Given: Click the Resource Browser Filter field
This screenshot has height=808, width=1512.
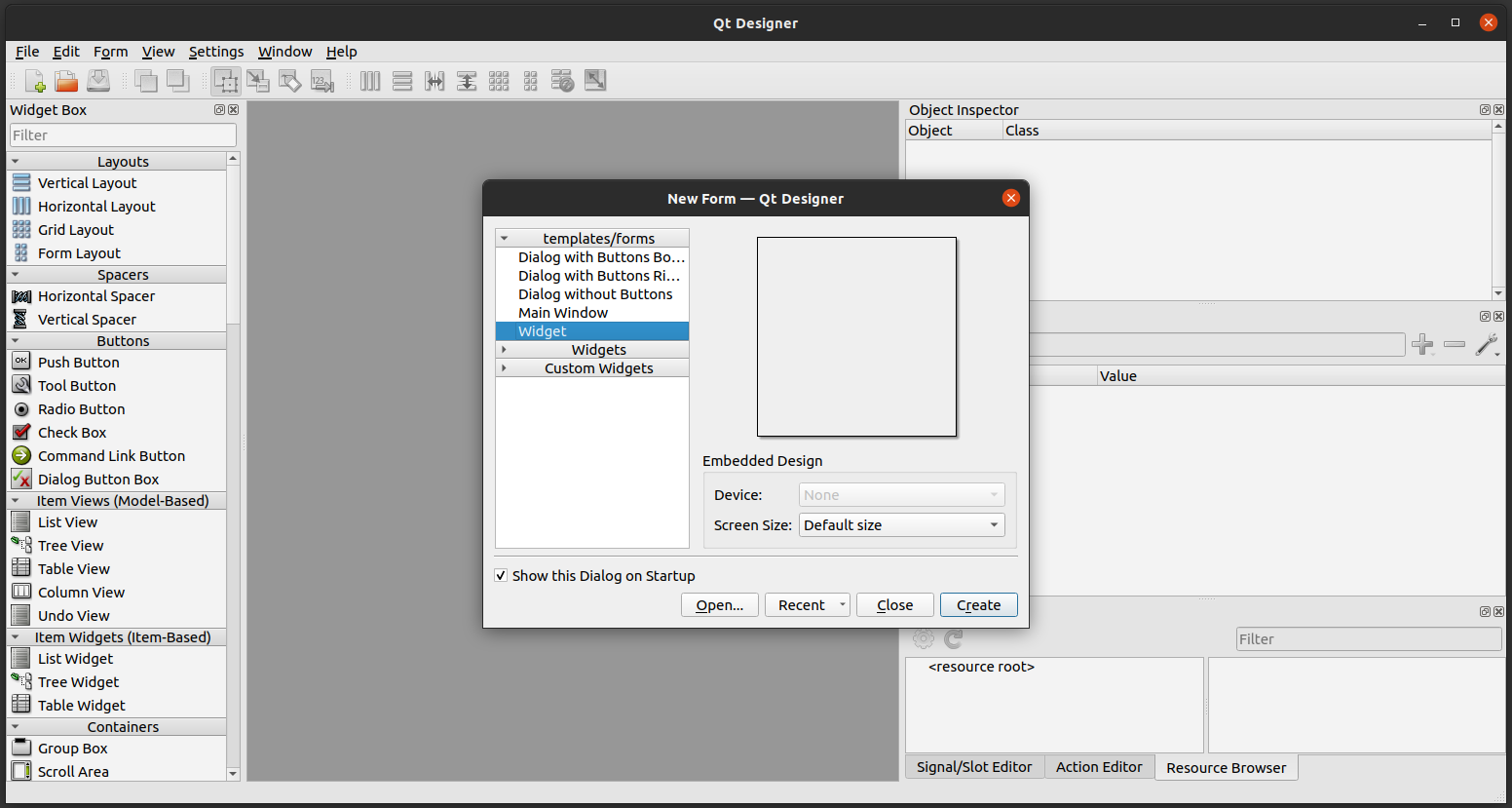Looking at the screenshot, I should pyautogui.click(x=1369, y=639).
